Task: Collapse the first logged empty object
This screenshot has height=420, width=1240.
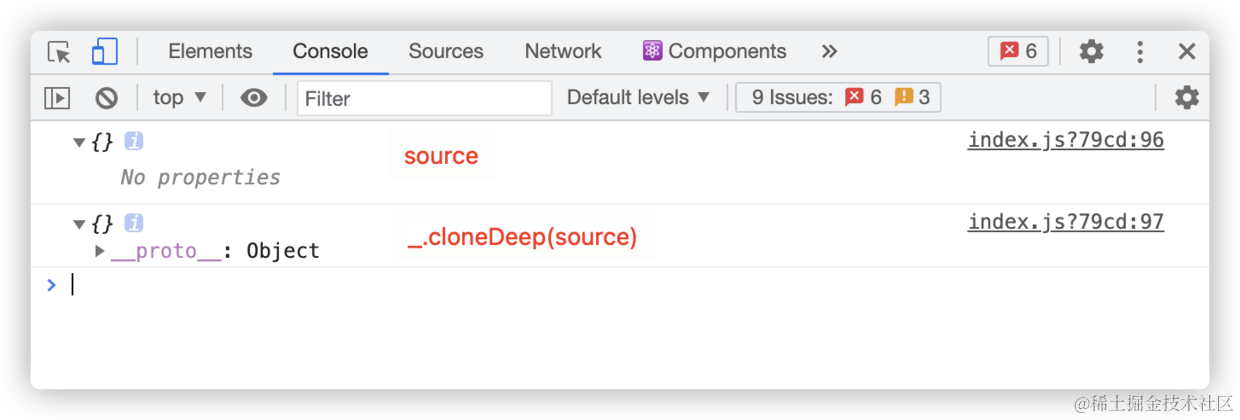Action: pos(79,143)
